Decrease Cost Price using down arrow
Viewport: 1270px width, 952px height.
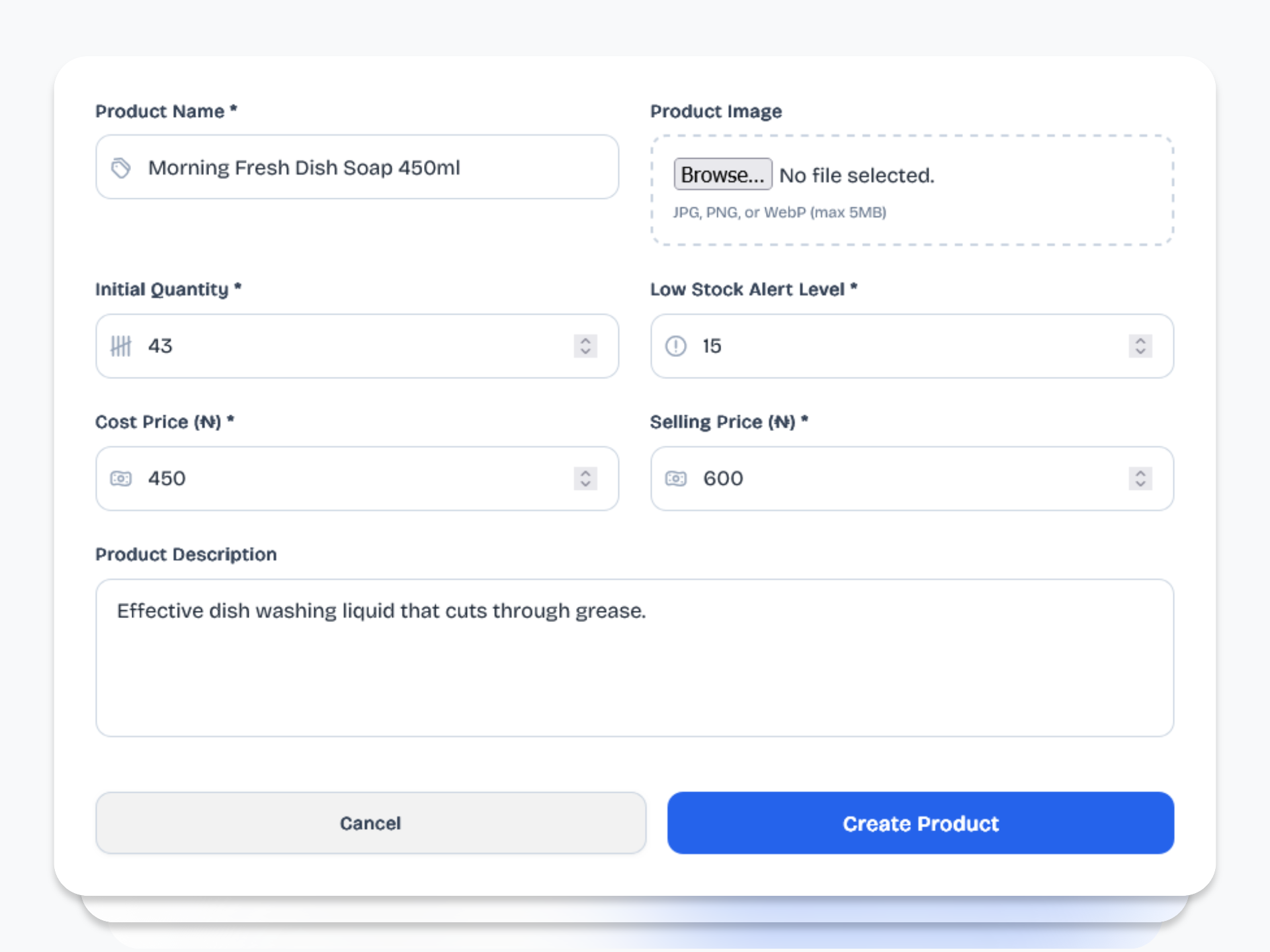coord(585,484)
